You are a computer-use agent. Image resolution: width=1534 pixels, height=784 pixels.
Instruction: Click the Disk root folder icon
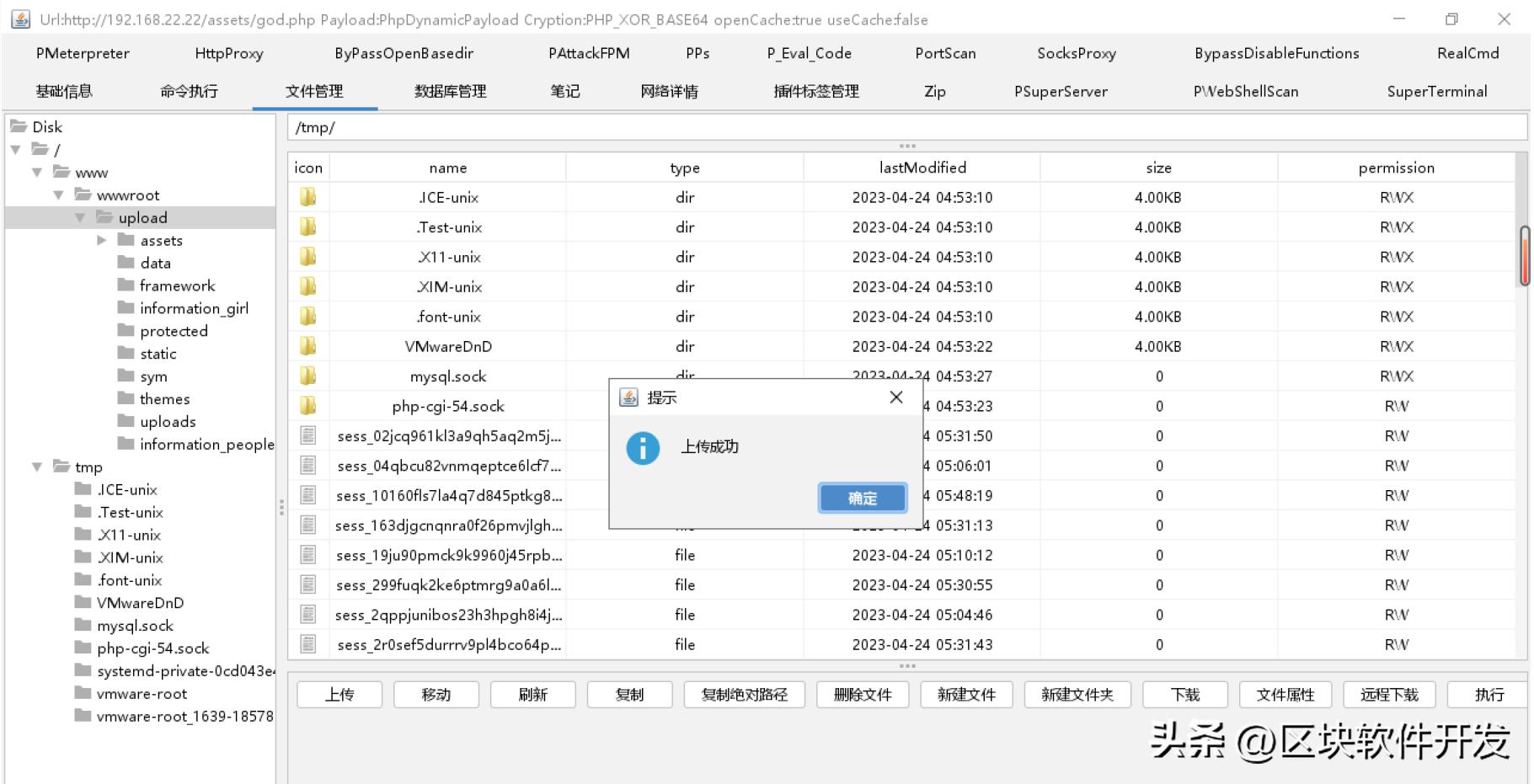pyautogui.click(x=19, y=126)
